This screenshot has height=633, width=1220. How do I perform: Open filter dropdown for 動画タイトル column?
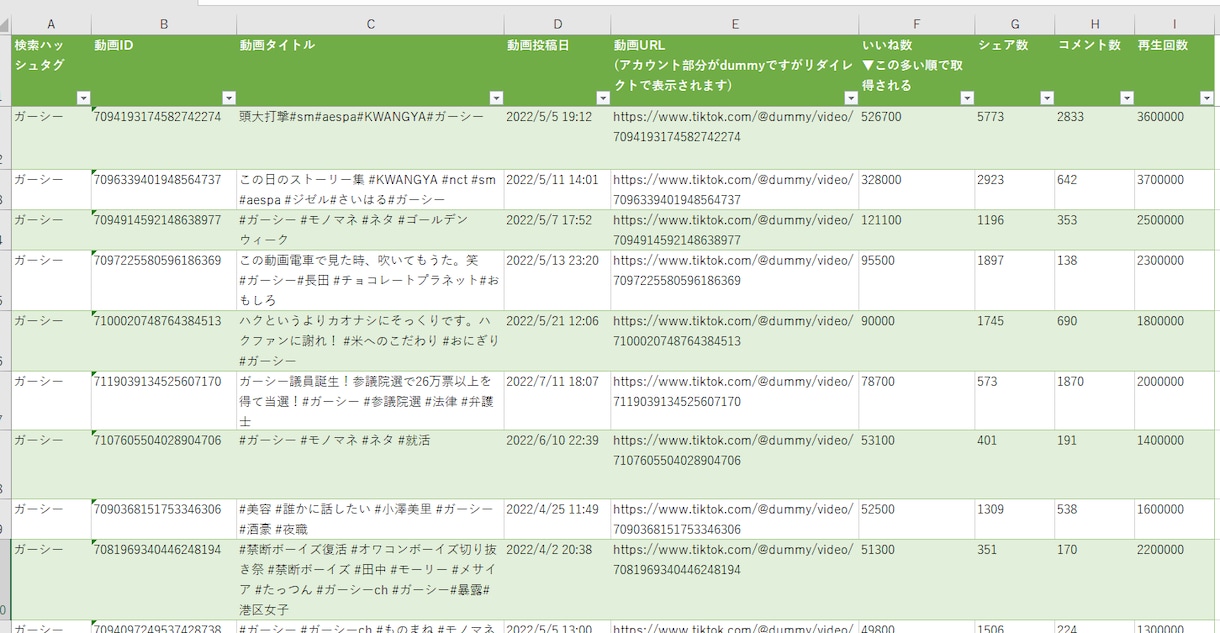tap(496, 98)
